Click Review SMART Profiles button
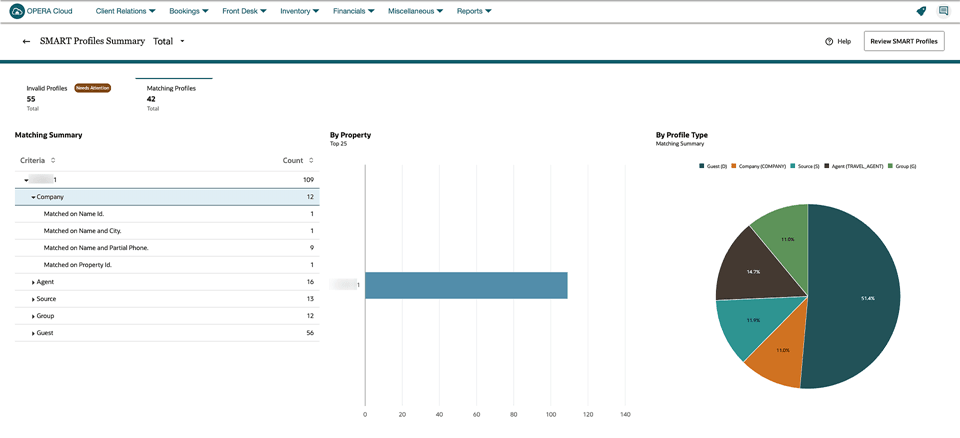The image size is (960, 438). coord(904,42)
